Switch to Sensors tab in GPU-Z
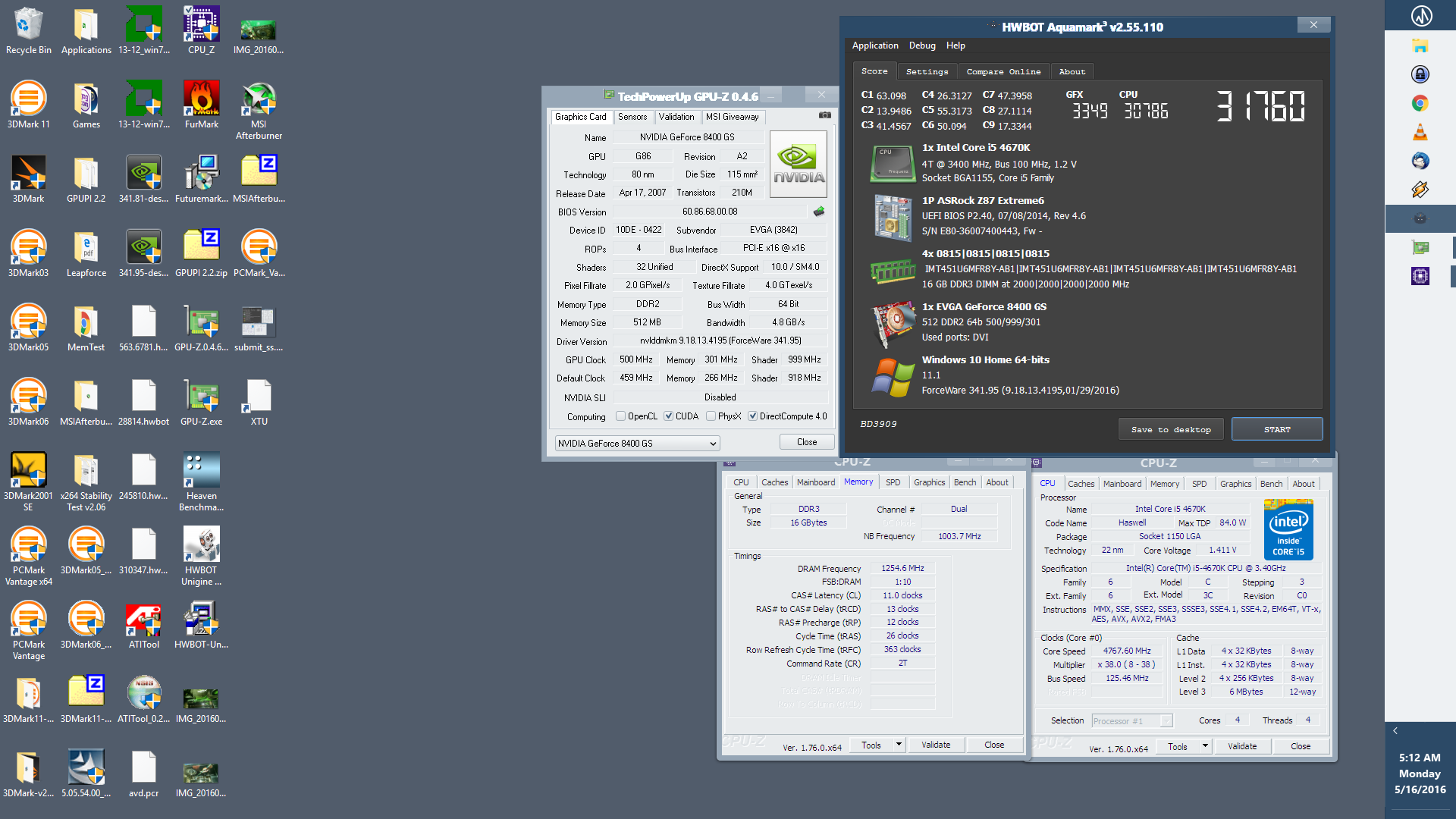Viewport: 1456px width, 819px height. [632, 117]
